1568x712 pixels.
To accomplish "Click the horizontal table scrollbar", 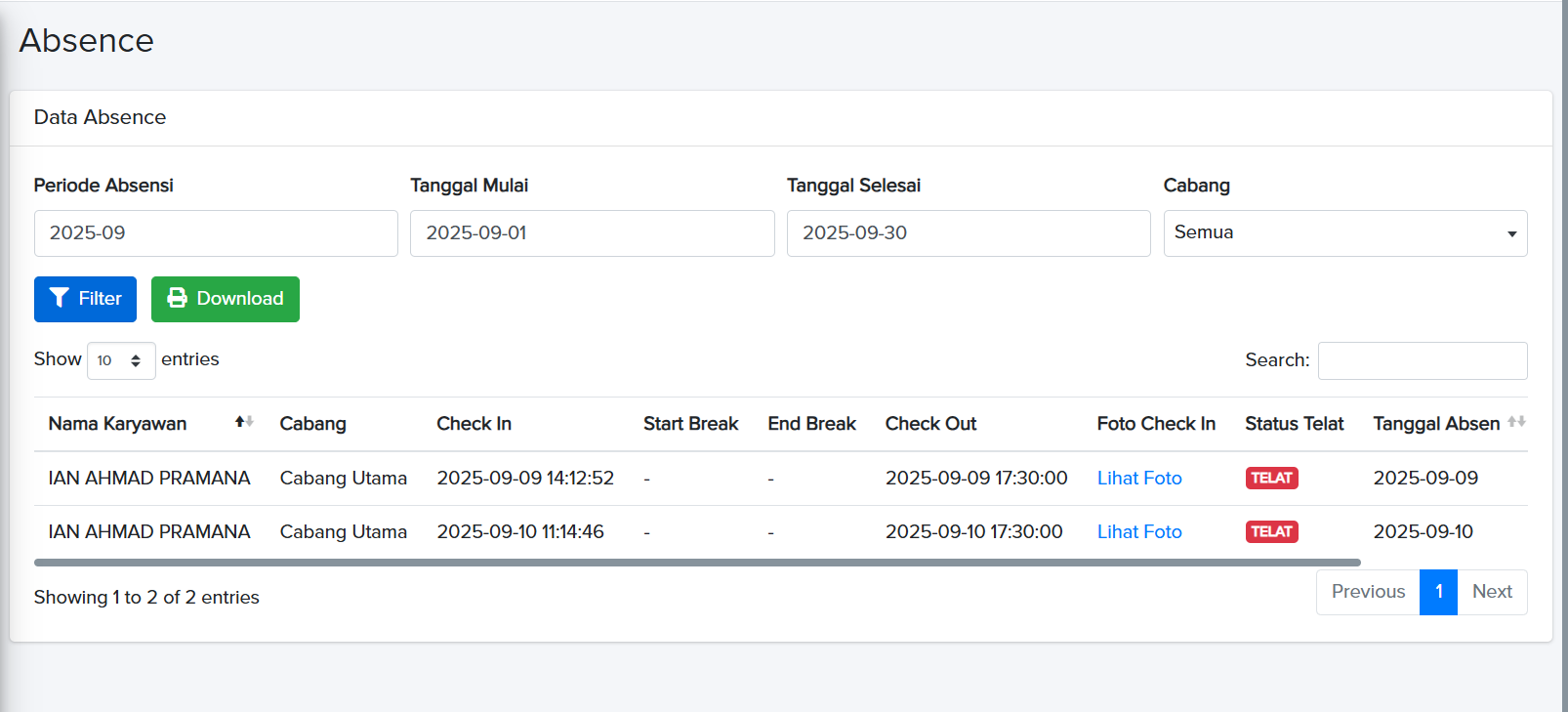I will coord(697,563).
